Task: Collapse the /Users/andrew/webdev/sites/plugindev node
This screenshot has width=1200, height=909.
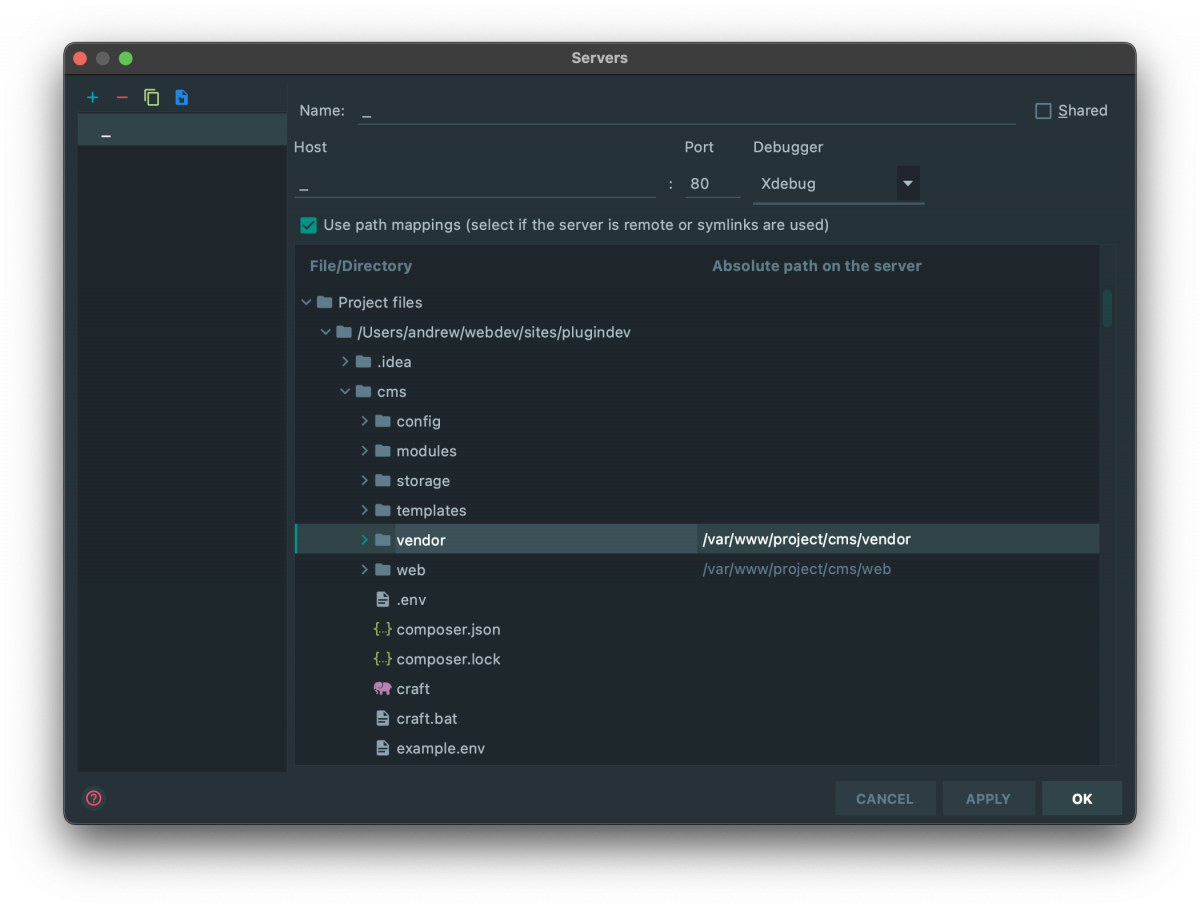Action: pyautogui.click(x=325, y=332)
